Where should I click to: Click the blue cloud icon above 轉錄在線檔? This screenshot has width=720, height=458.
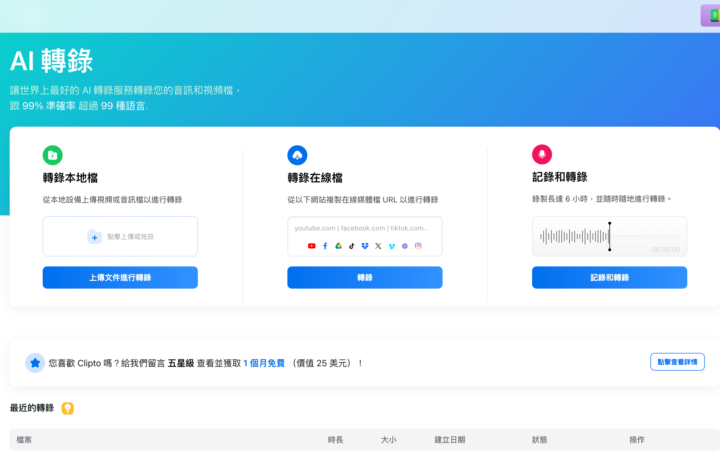pos(297,155)
